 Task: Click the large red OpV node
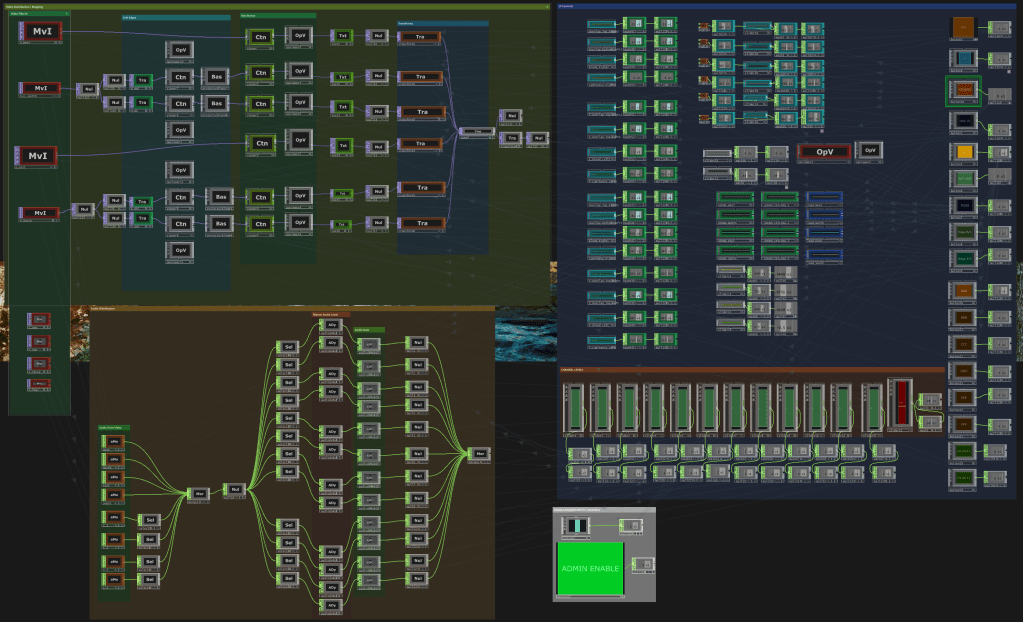click(x=825, y=152)
